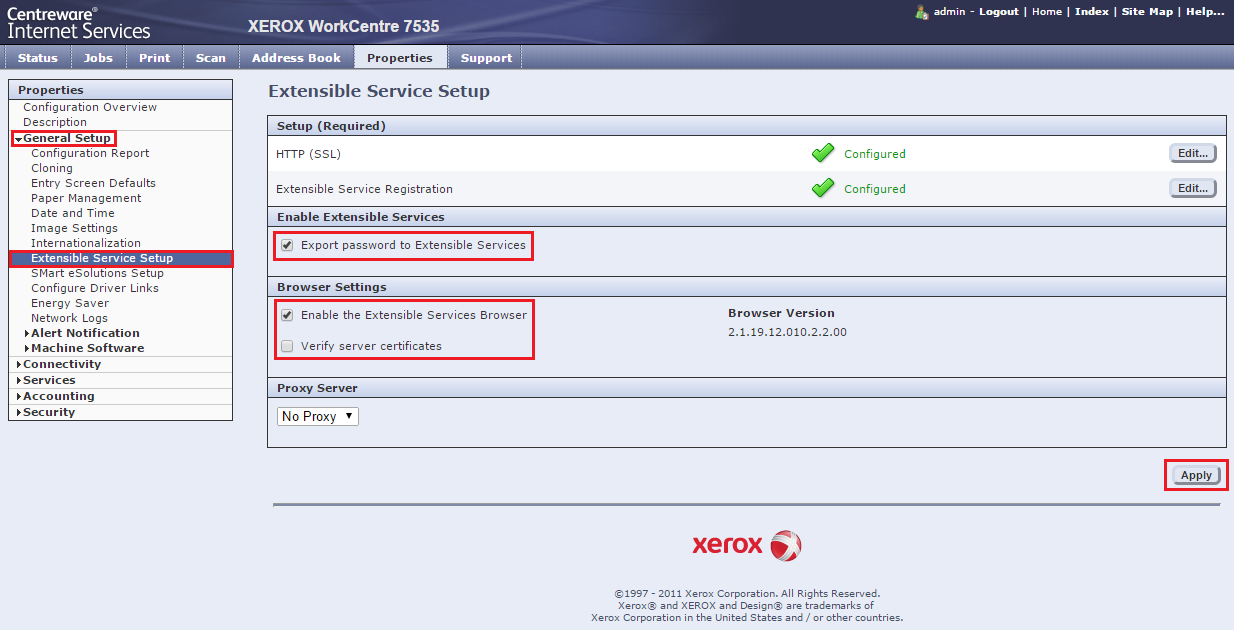Expand the Alert Notification node
This screenshot has width=1234, height=630.
pyautogui.click(x=85, y=333)
